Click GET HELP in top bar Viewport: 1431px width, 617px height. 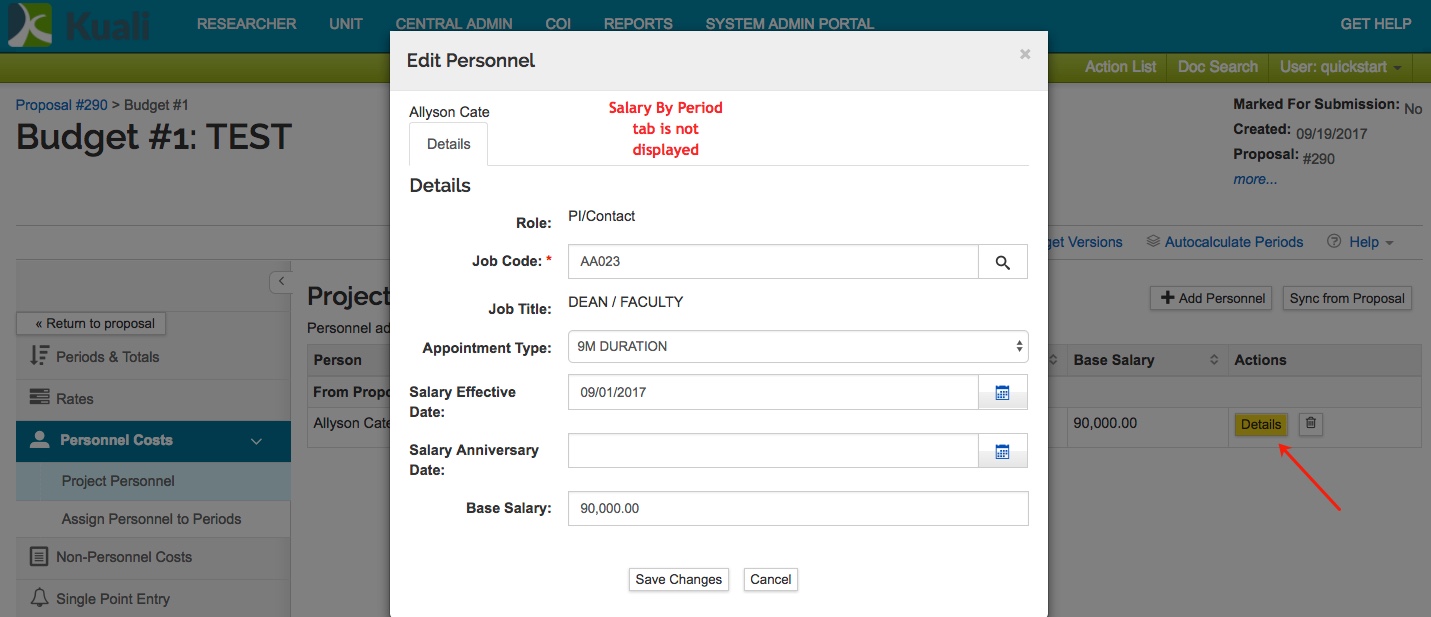pos(1376,24)
